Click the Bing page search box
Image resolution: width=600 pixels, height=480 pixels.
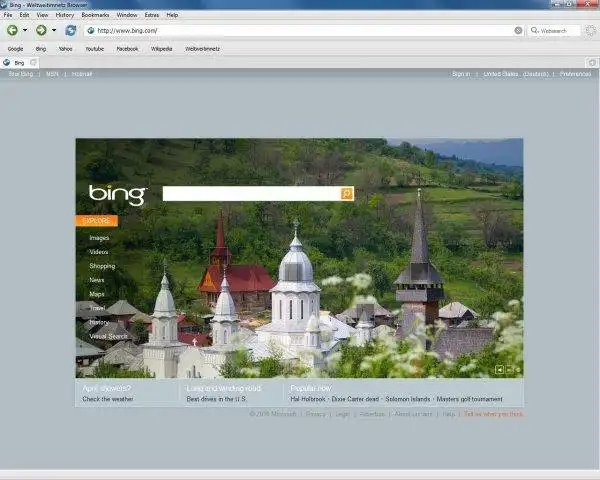251,194
